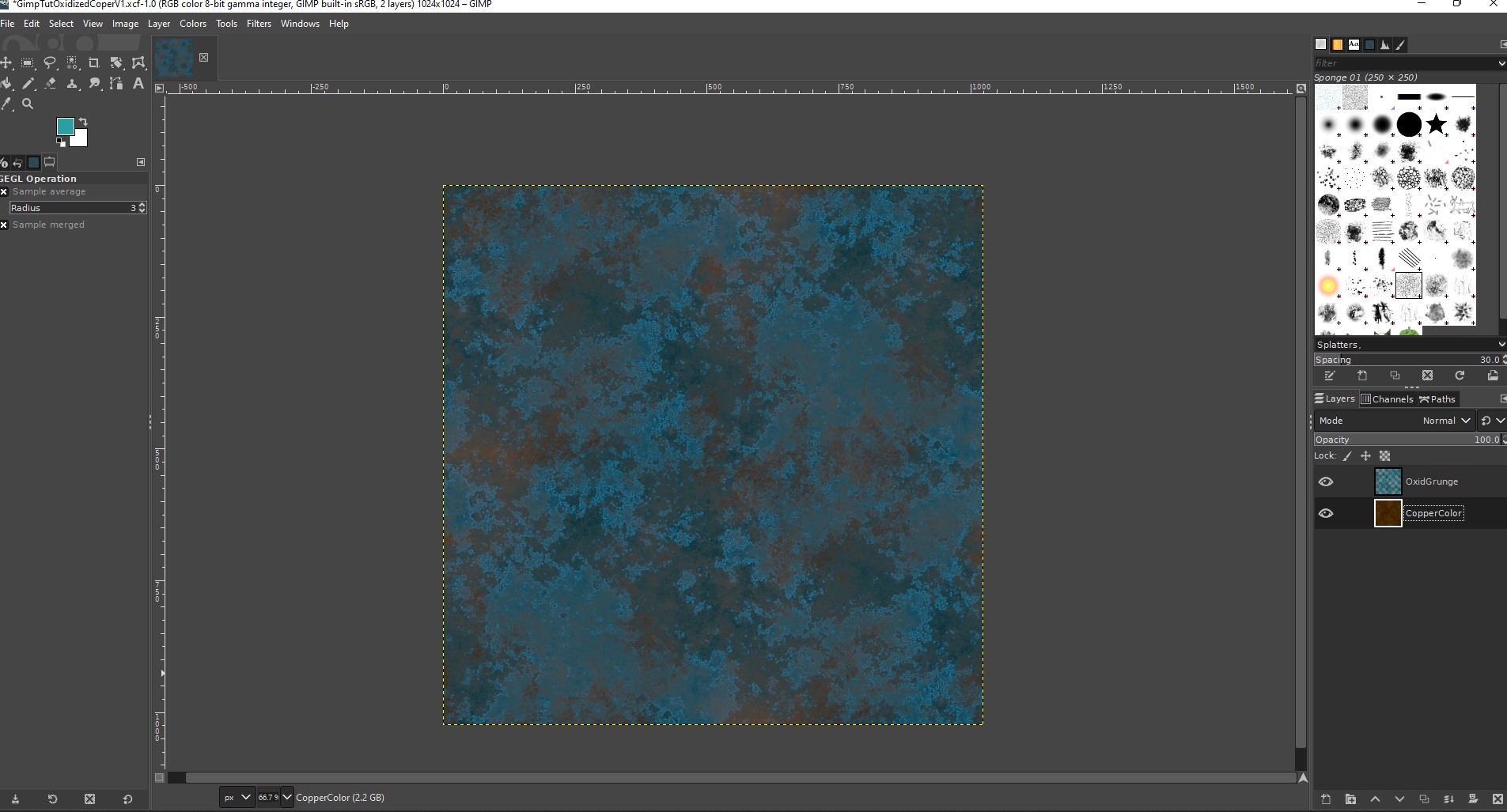Screen dimensions: 1507x812
Task: Click the teal foreground color swatch
Action: point(65,127)
